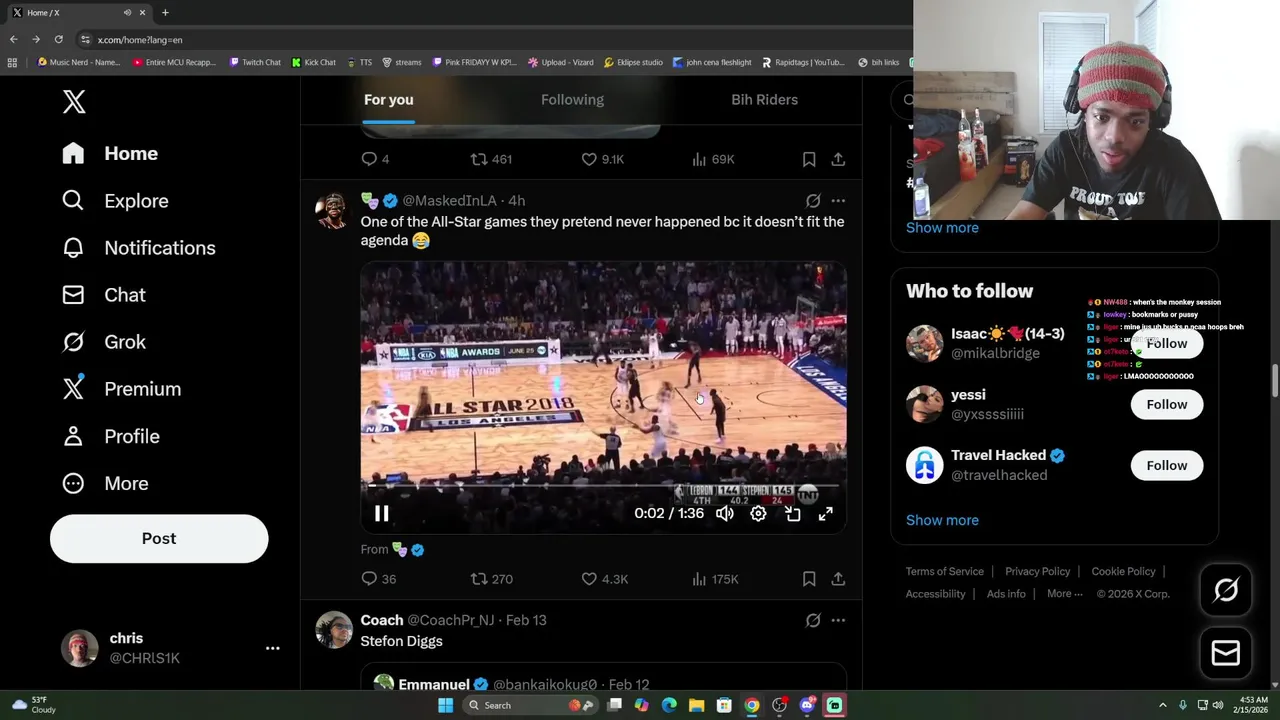Viewport: 1280px width, 720px height.
Task: Open the Kick Chat bookmark
Action: (314, 62)
